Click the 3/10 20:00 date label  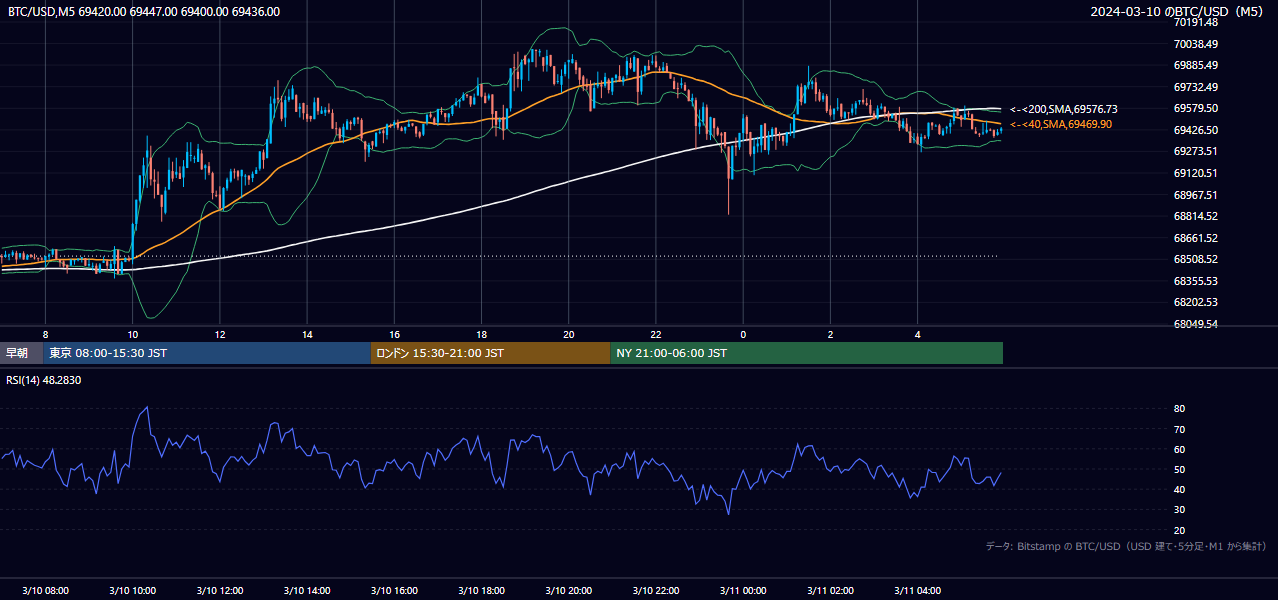(x=569, y=591)
